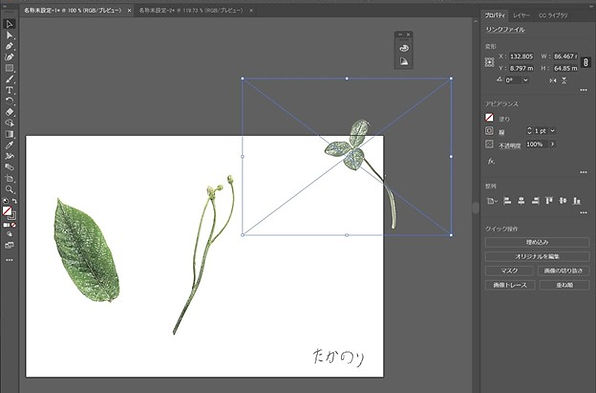The image size is (596, 393).
Task: Click the マスク button
Action: pos(509,271)
